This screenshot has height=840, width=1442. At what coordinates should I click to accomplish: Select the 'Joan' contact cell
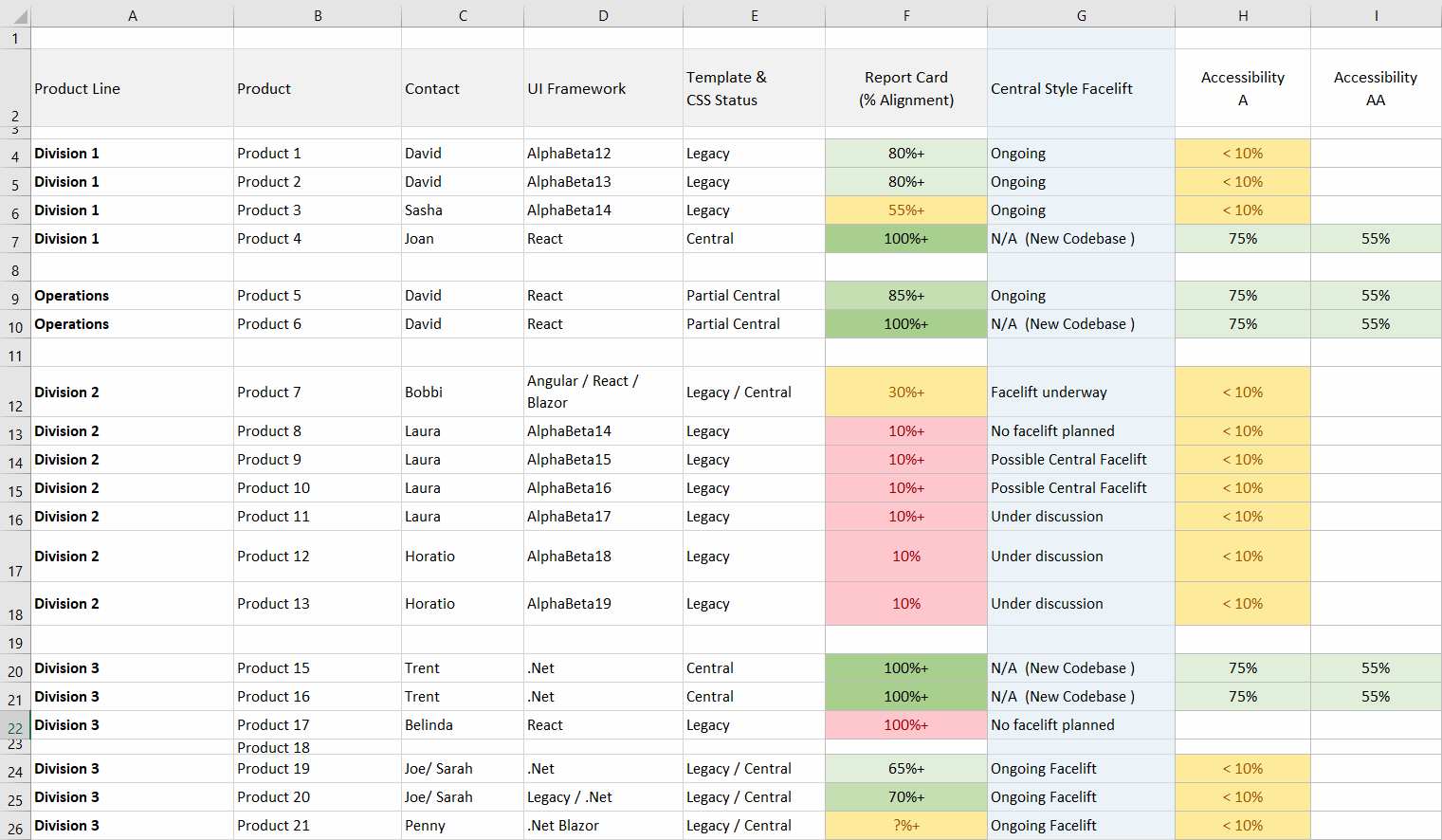[463, 239]
